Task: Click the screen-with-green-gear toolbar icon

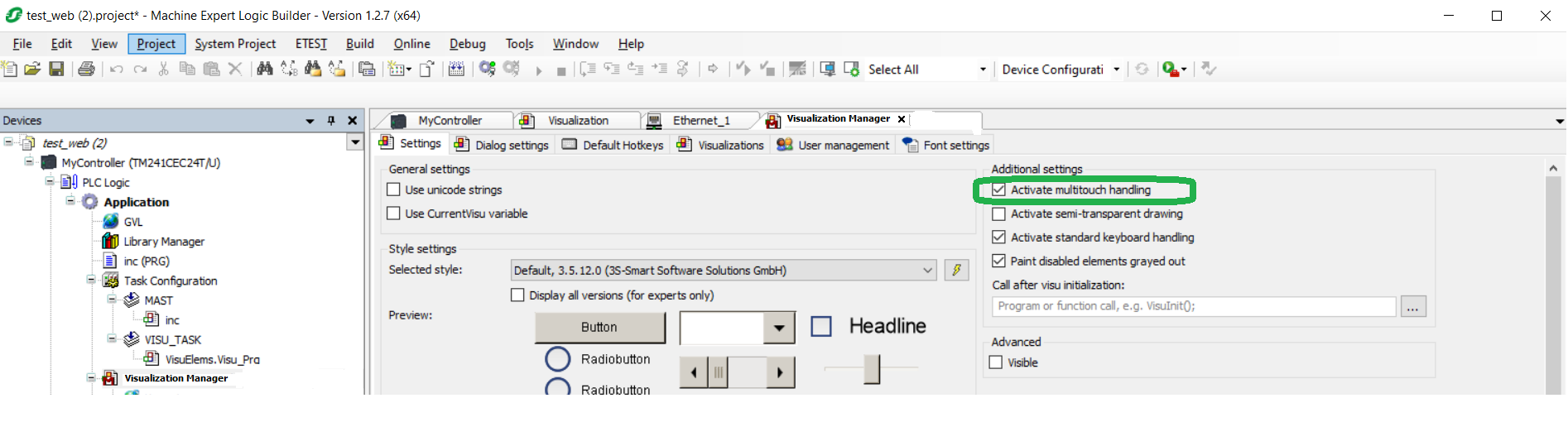Action: (851, 69)
